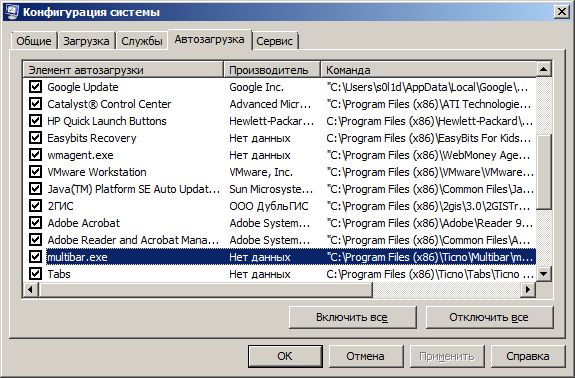This screenshot has height=378, width=575.
Task: Select the Adobe Acrobat entry name
Action: point(84,223)
